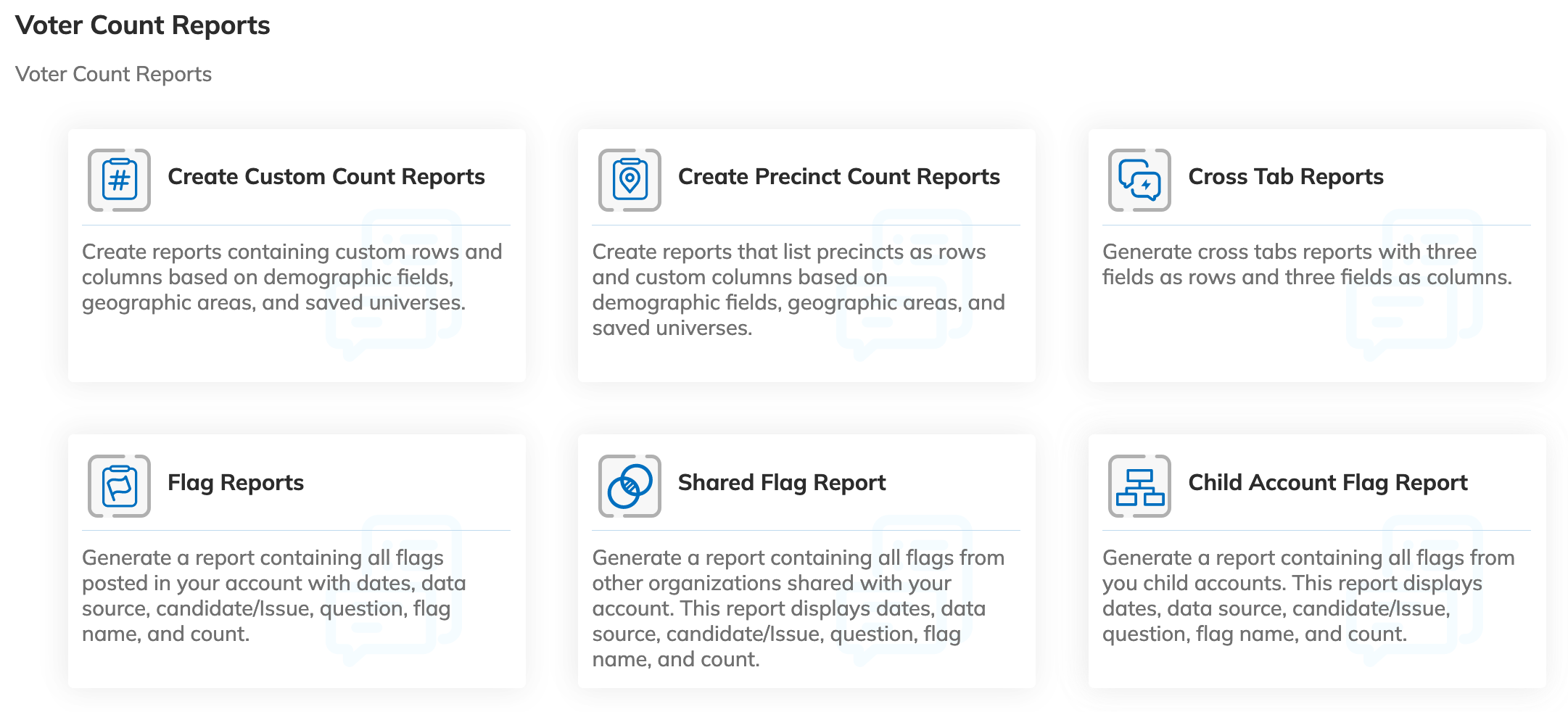This screenshot has height=712, width=1568.
Task: Open Cross Tab Reports title
Action: pyautogui.click(x=1285, y=177)
